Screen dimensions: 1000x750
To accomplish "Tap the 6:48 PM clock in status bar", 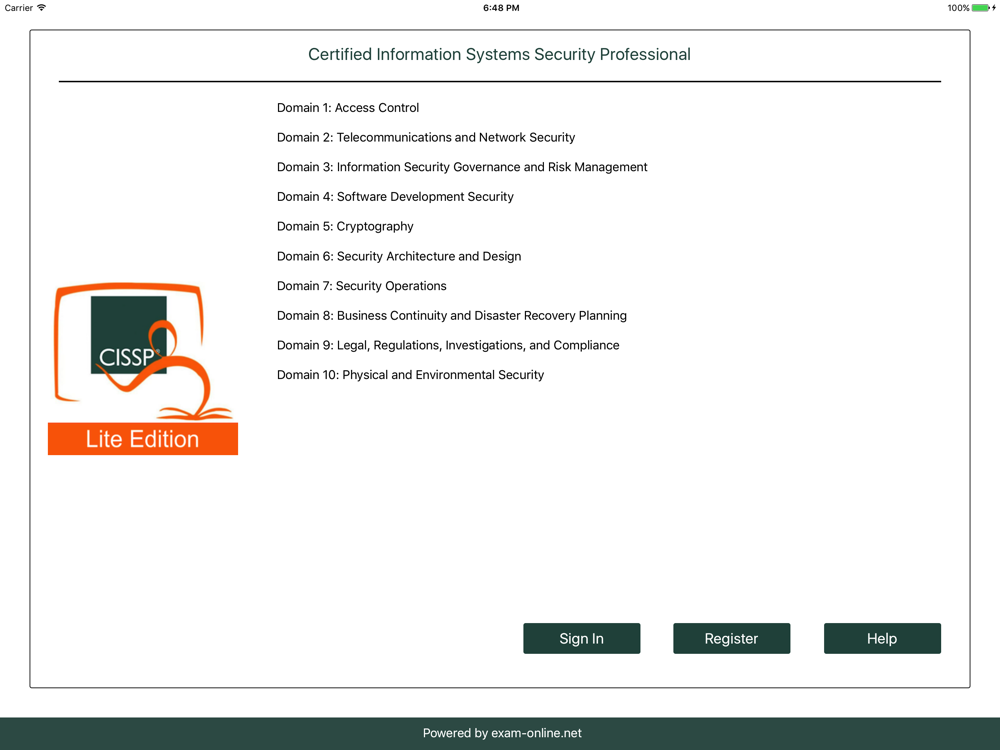I will 501,8.
